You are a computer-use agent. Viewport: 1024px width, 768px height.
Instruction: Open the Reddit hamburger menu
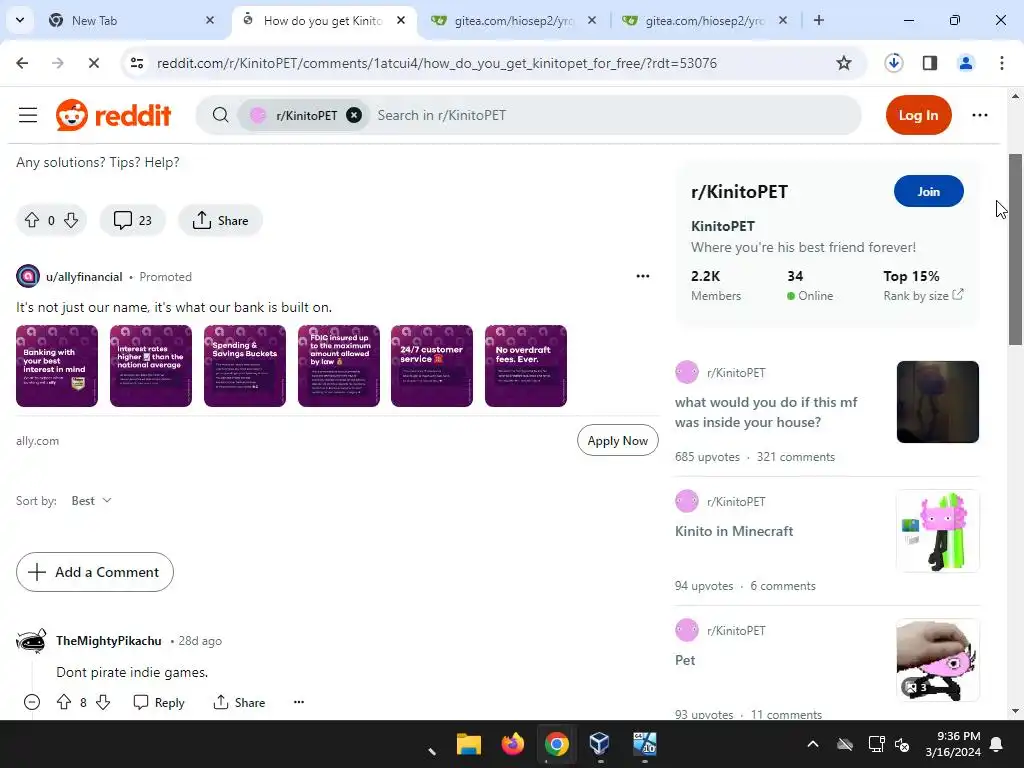click(x=28, y=116)
